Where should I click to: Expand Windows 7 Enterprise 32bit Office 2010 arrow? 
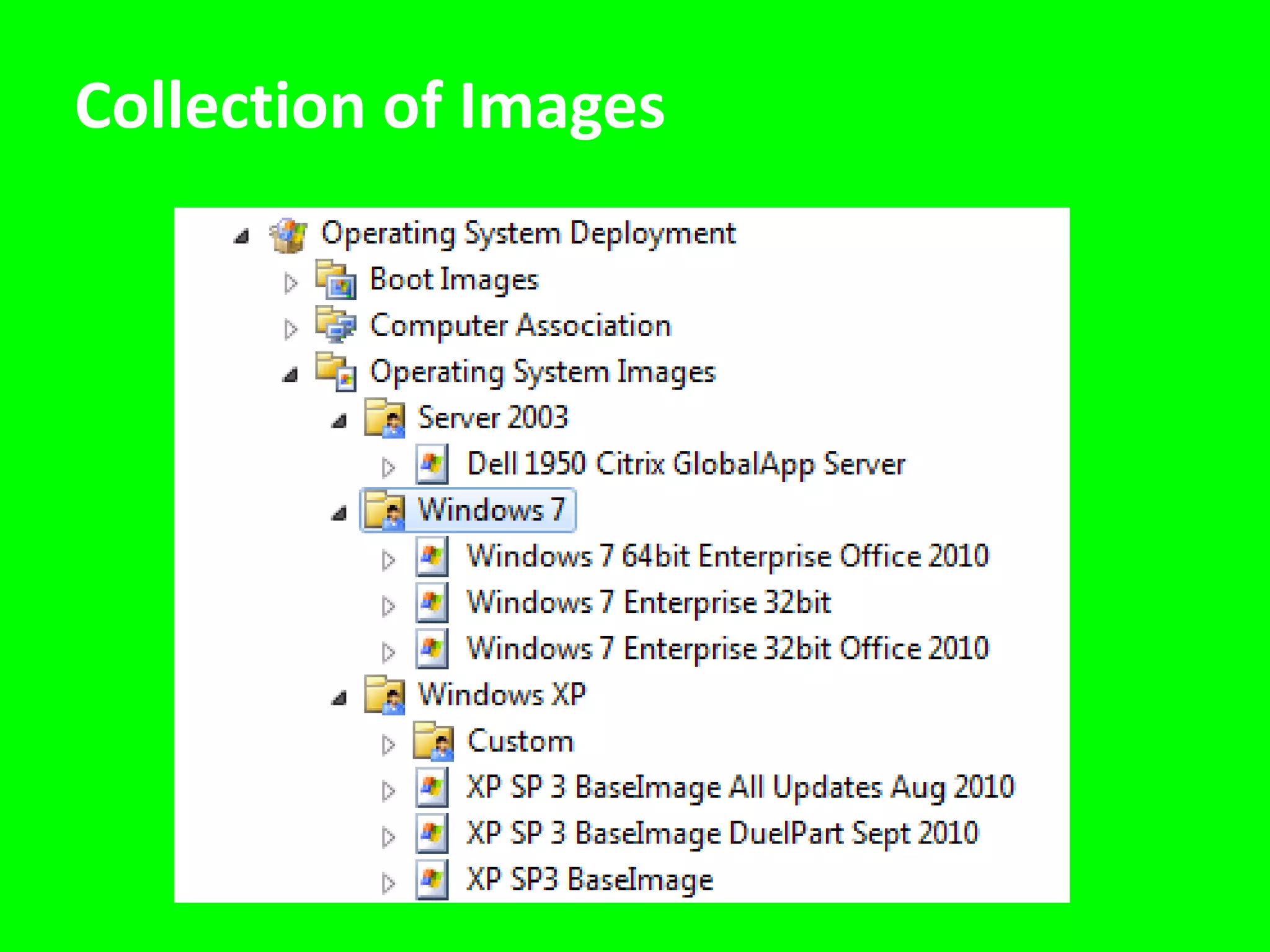(x=389, y=651)
